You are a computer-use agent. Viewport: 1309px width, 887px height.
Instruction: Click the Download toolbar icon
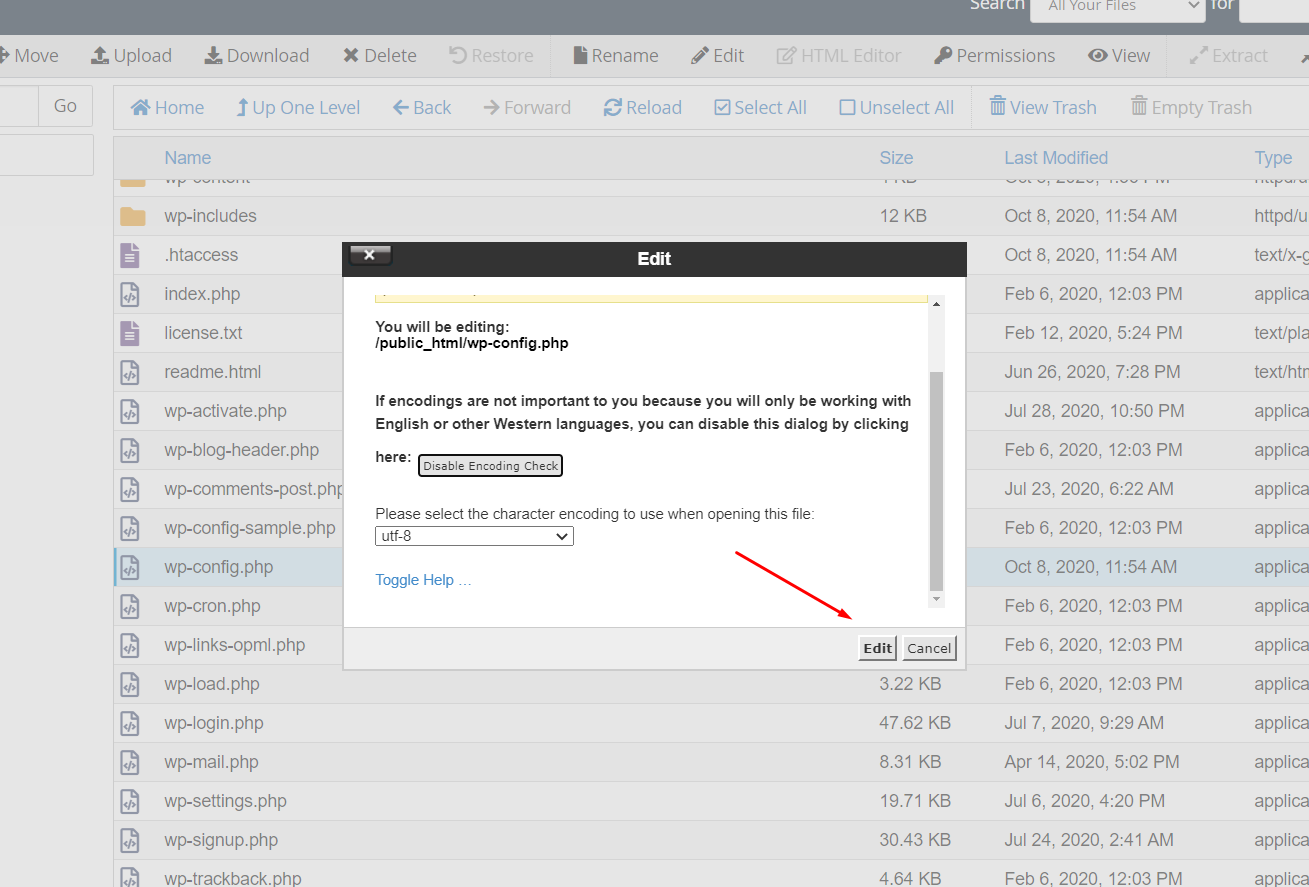(213, 56)
